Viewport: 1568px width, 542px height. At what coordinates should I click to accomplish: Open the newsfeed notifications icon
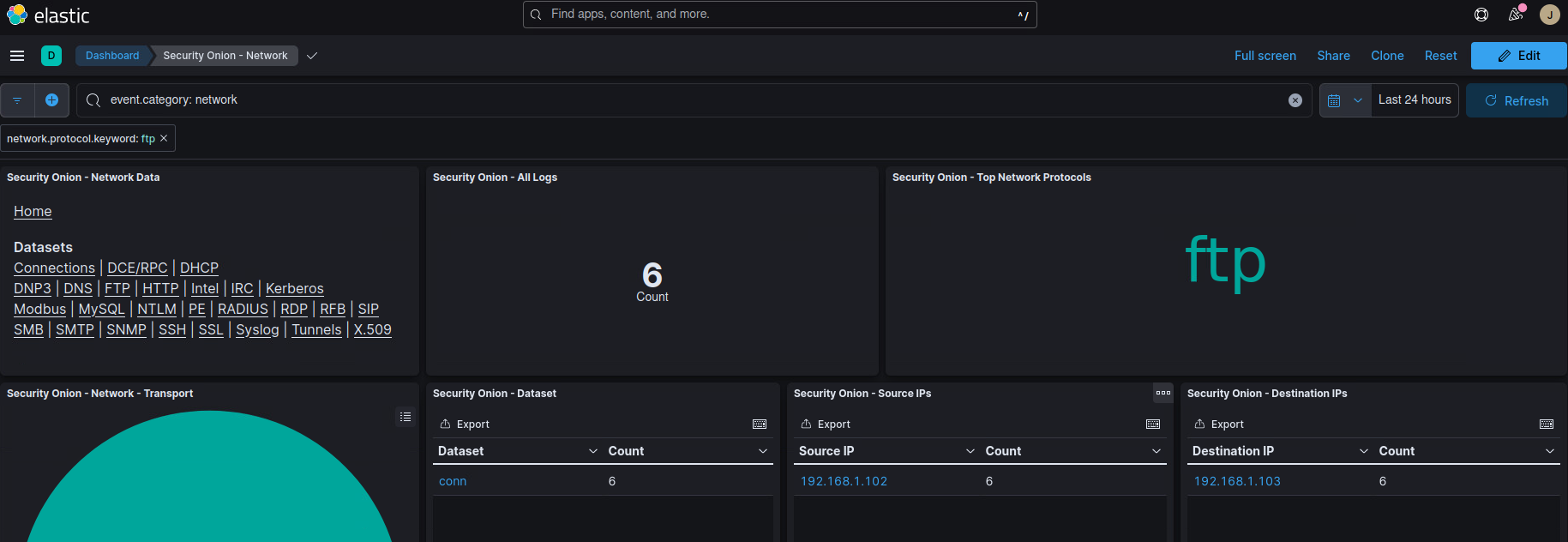tap(1516, 15)
